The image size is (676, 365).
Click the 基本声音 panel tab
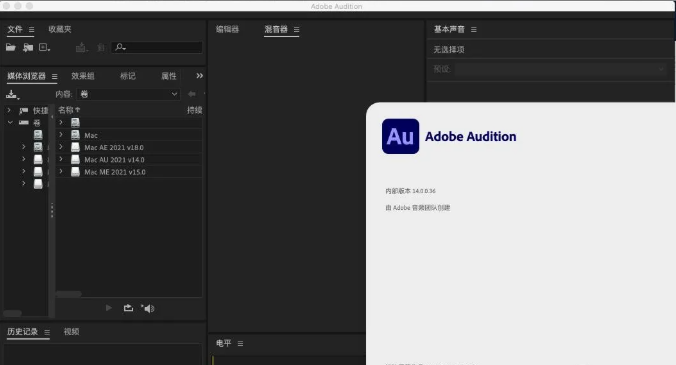tap(449, 29)
